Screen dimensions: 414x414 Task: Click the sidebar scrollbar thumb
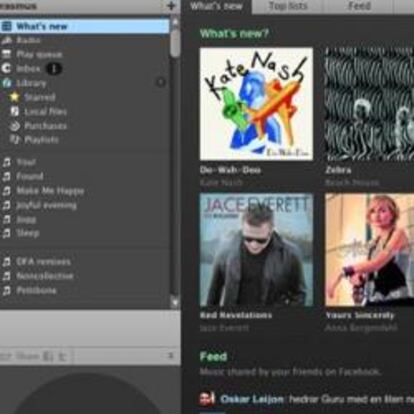click(x=175, y=42)
